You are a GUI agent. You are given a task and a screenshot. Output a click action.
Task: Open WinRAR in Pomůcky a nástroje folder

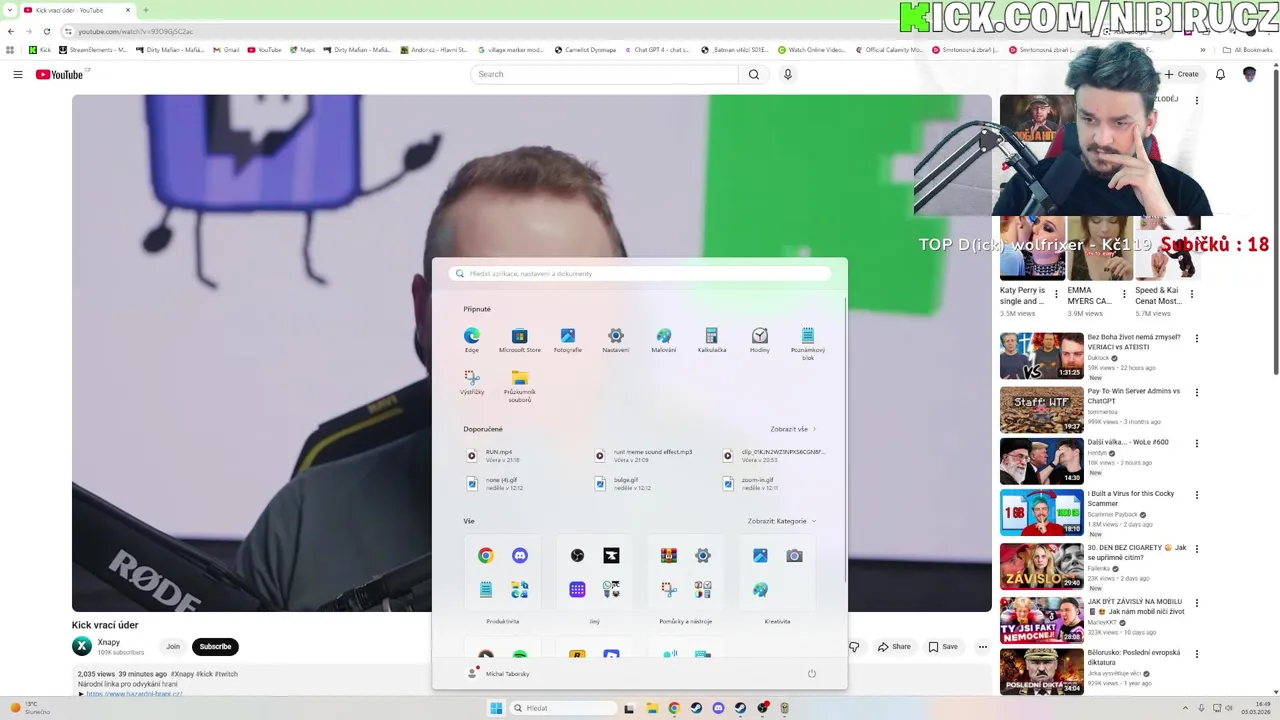point(669,556)
